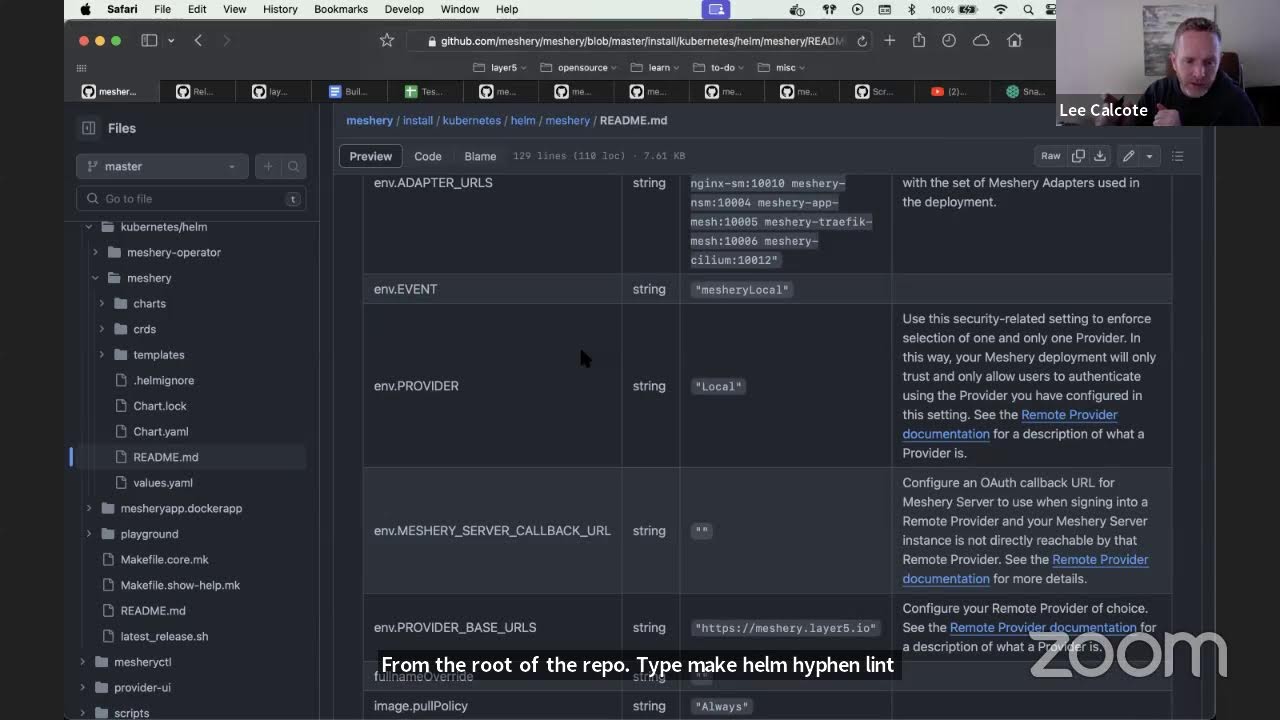Open values.yaml in file tree

pos(163,483)
